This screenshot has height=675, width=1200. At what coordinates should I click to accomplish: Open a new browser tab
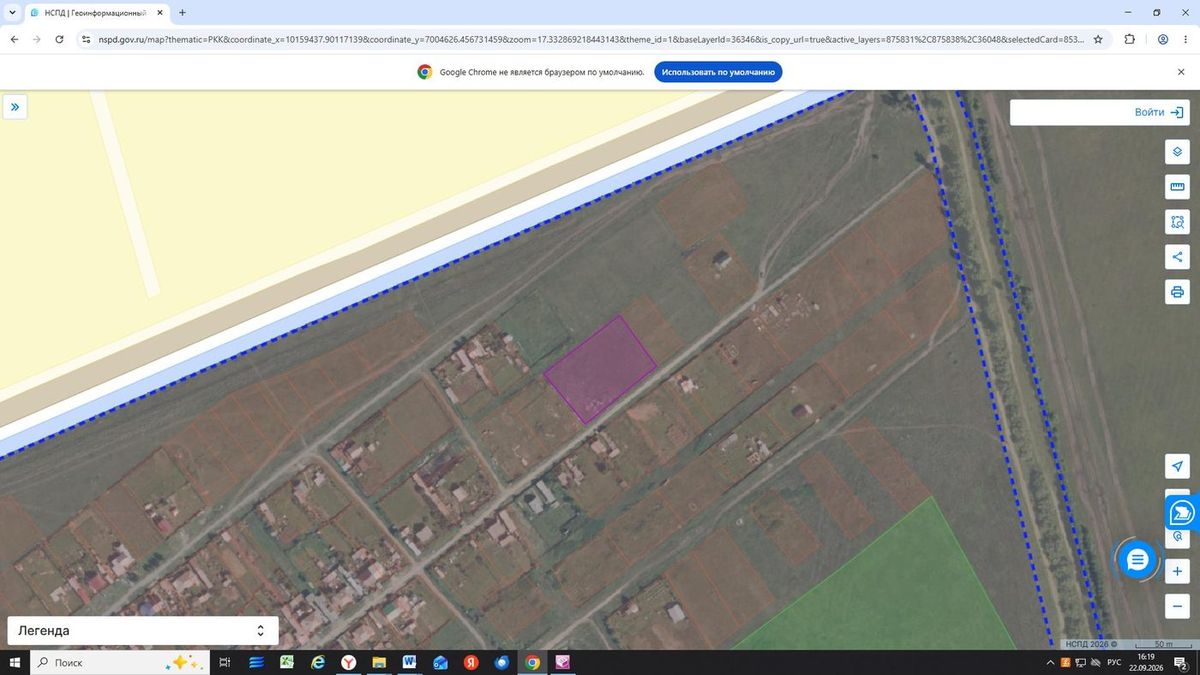pyautogui.click(x=182, y=13)
